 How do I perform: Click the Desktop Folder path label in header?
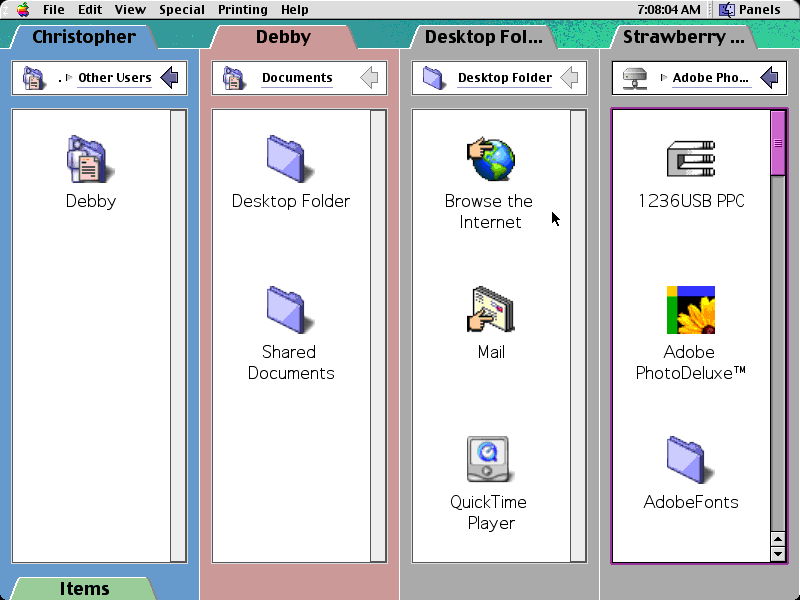pos(505,78)
